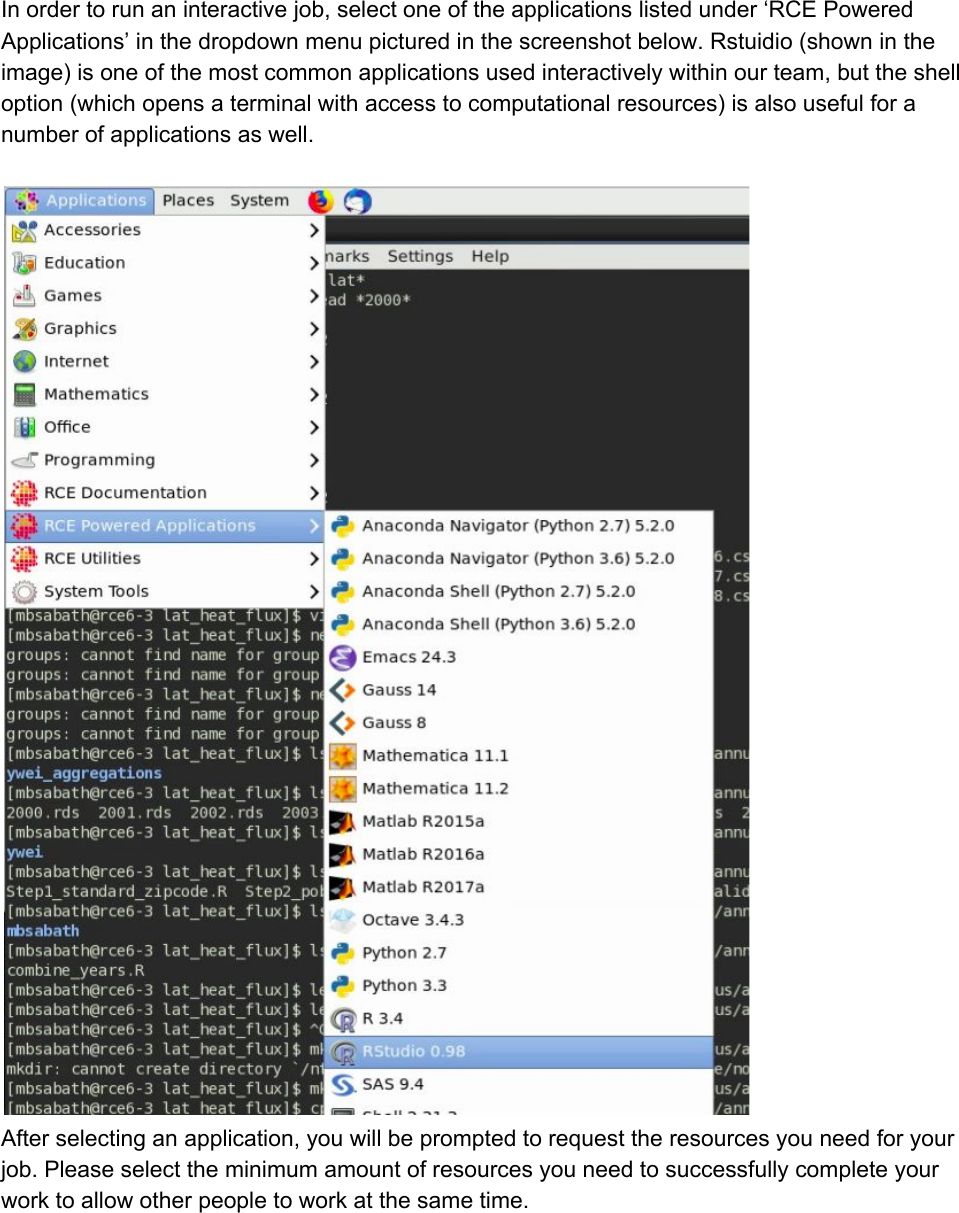Viewport: 959px width, 1213px height.
Task: Click the R 3.4 icon
Action: [x=343, y=1020]
